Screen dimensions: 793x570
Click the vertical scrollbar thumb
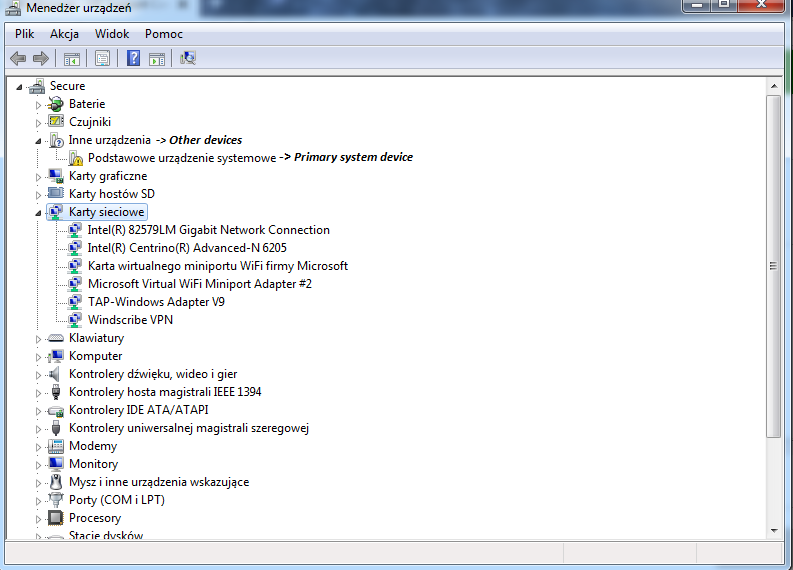[774, 266]
